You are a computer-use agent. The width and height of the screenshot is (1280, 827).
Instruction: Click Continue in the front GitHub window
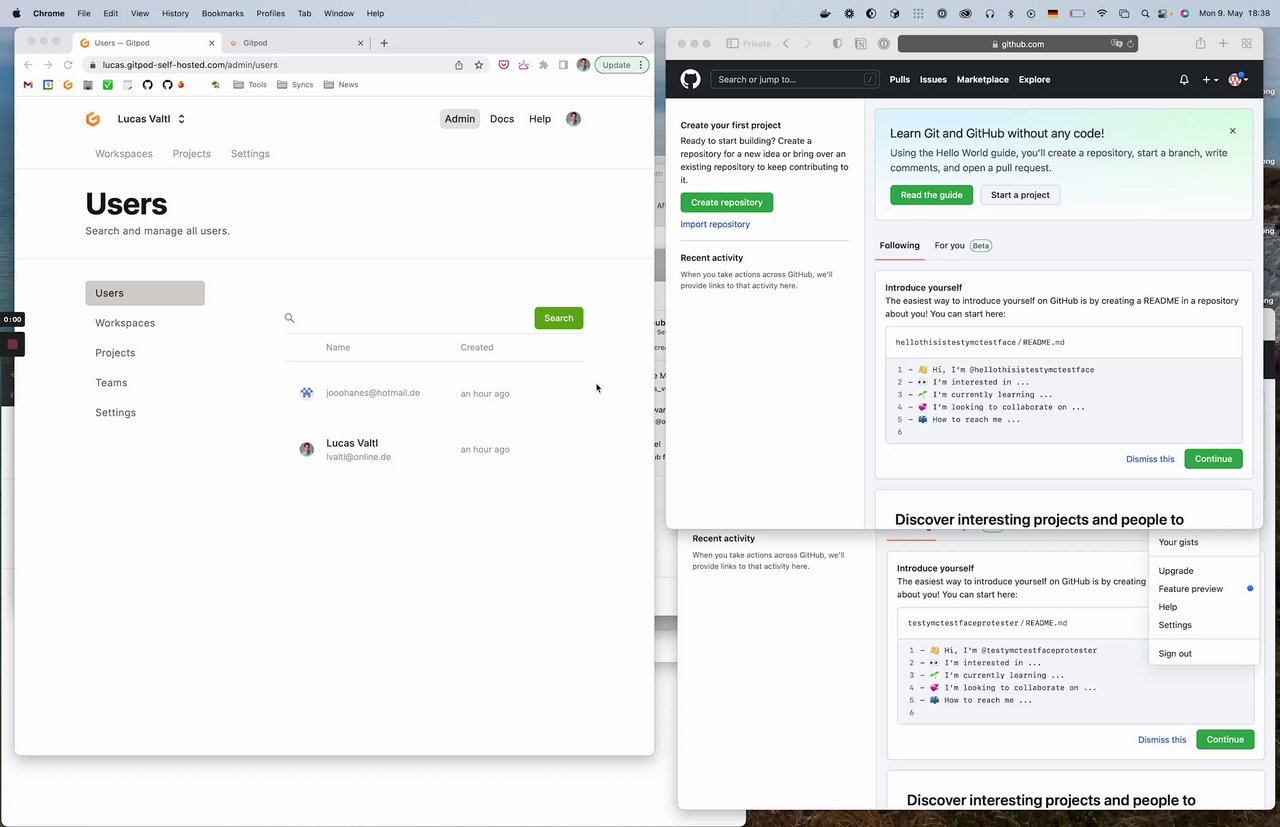tap(1213, 459)
